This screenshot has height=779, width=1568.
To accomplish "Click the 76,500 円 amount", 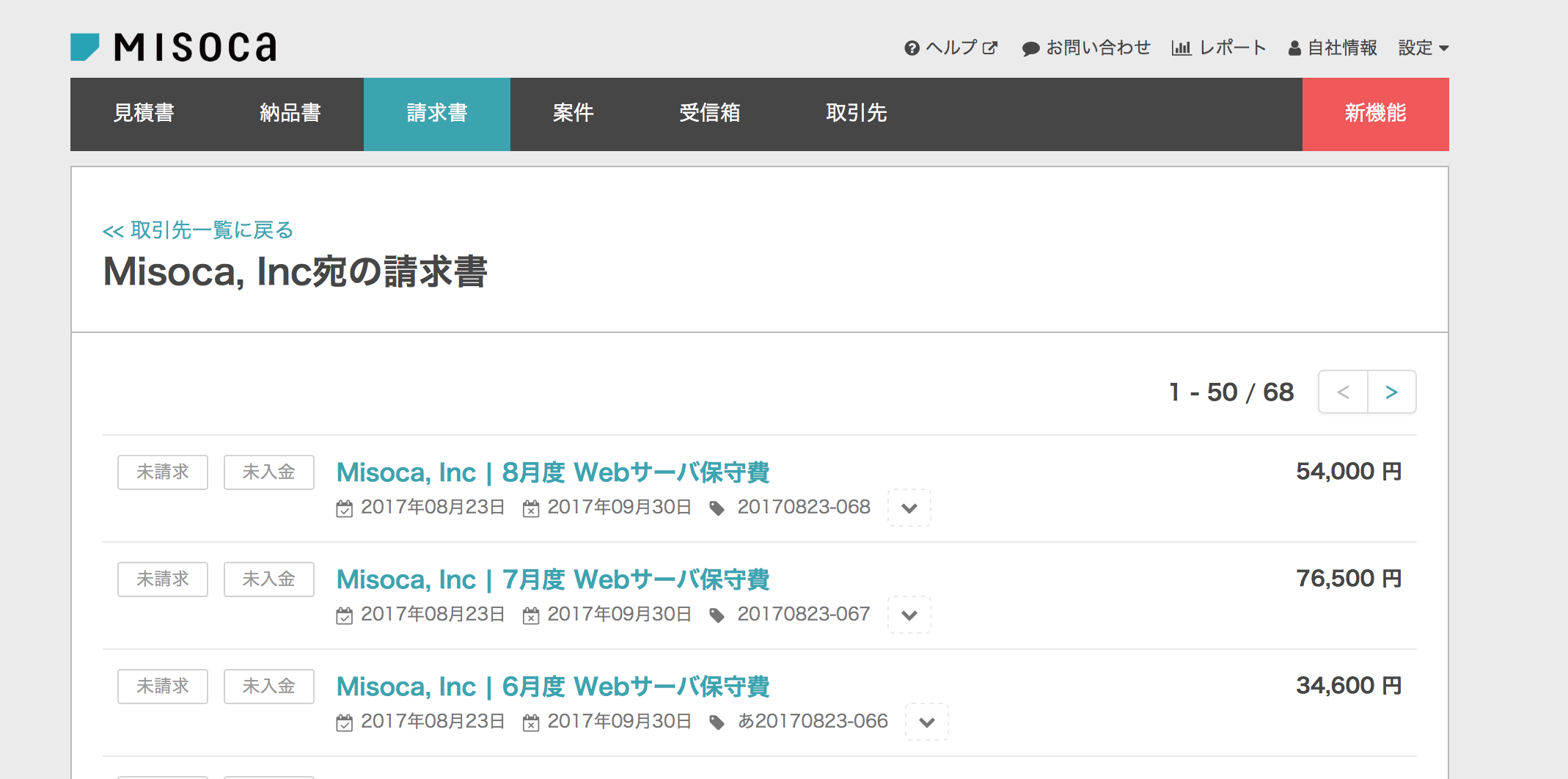I will (1349, 578).
